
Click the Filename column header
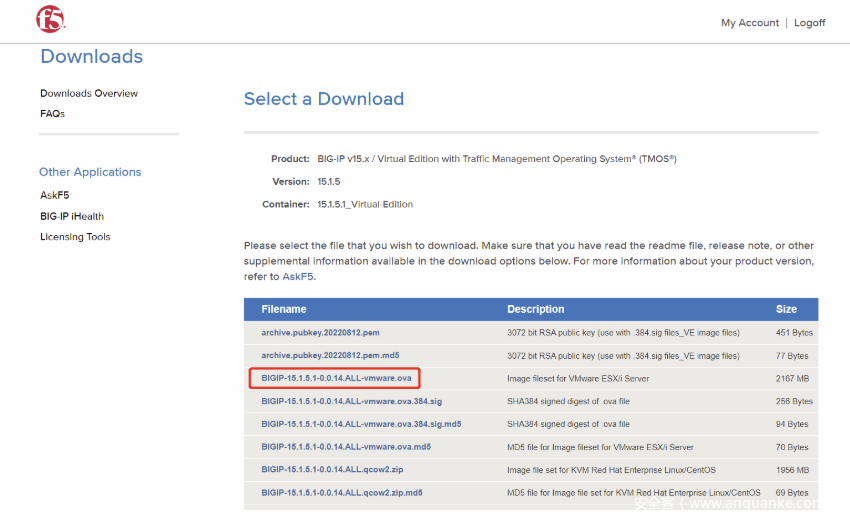[284, 309]
